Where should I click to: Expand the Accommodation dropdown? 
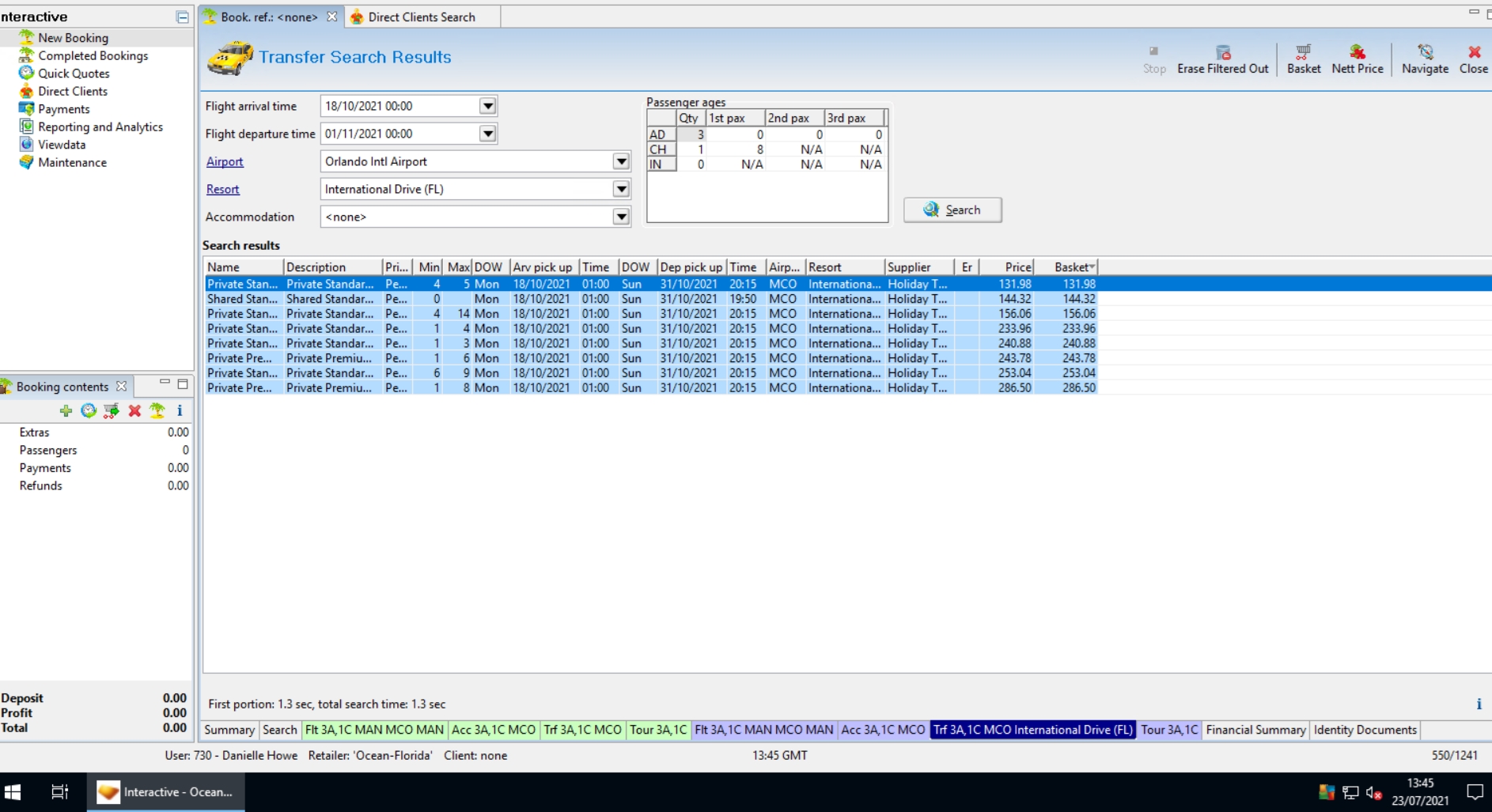point(621,217)
